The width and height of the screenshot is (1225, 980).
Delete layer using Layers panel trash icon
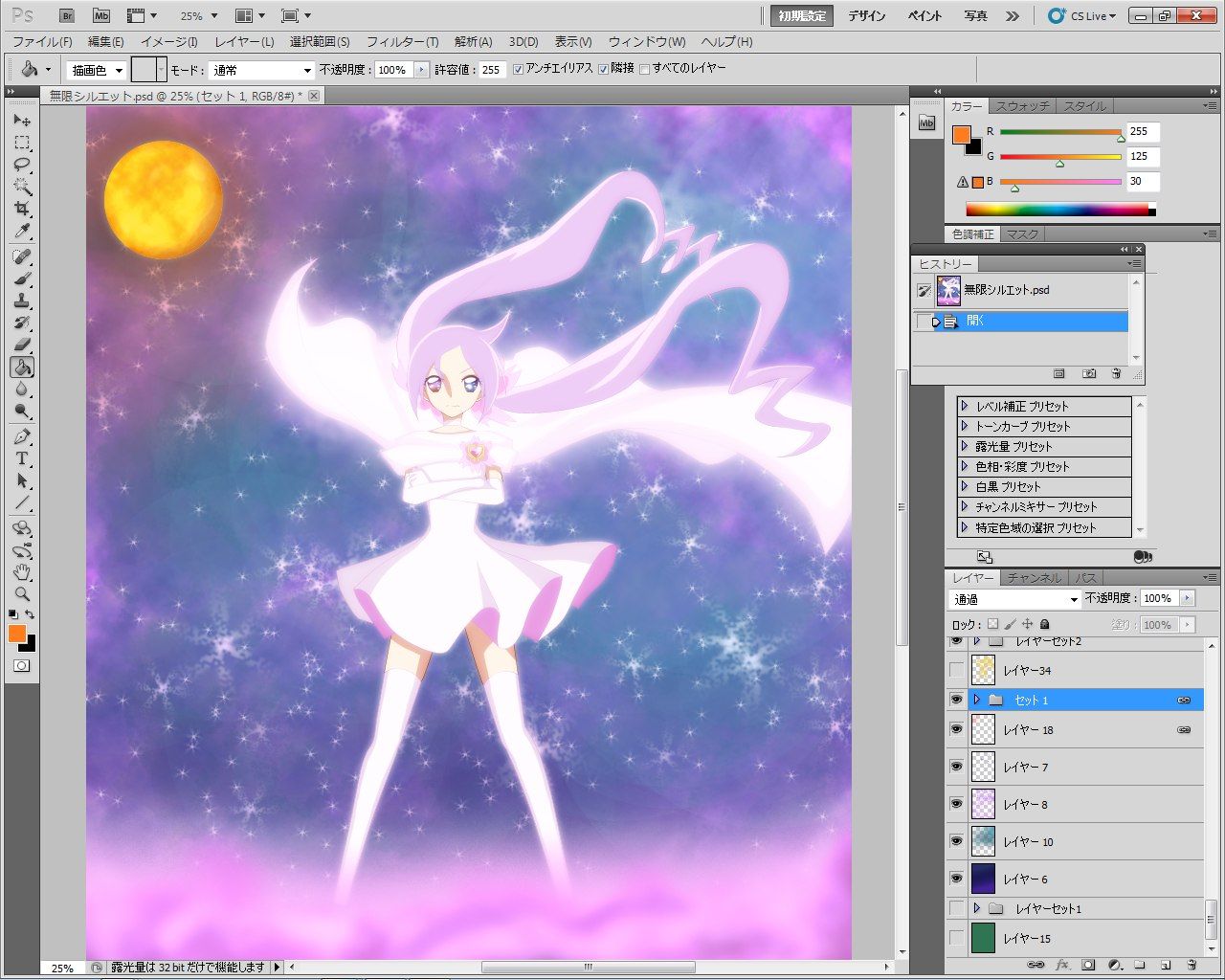[1192, 966]
